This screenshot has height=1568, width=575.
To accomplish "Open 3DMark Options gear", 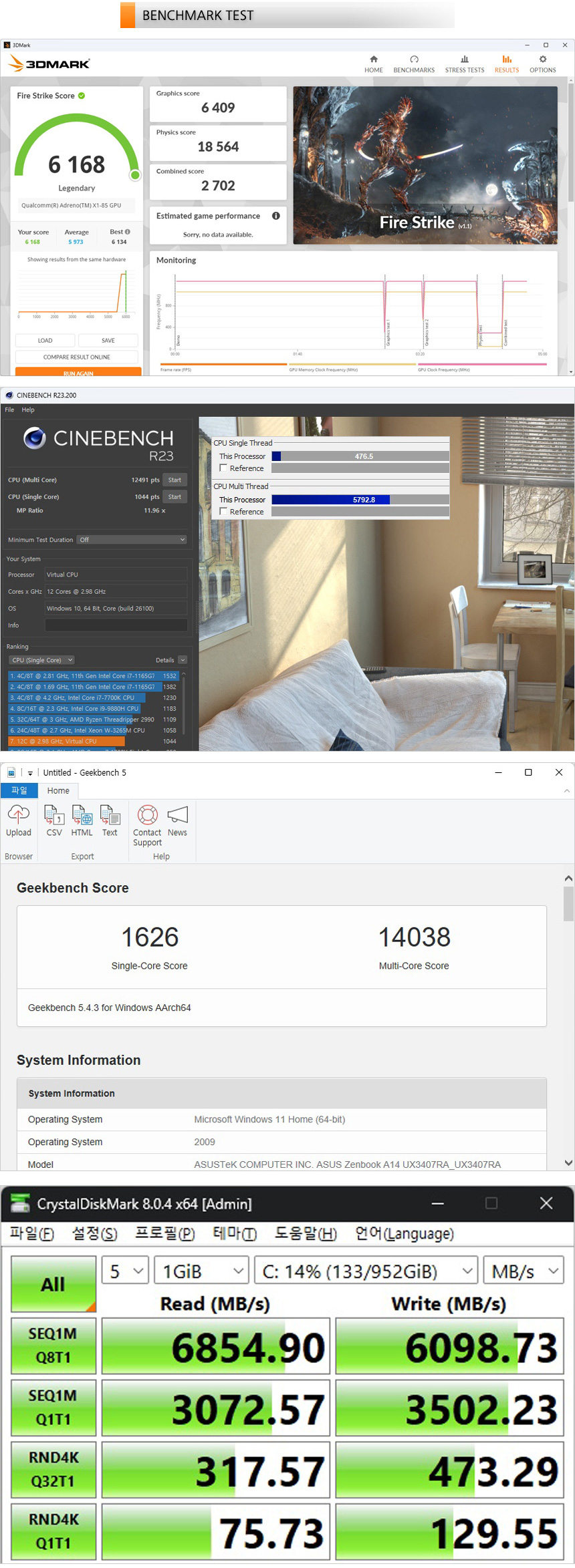I will (543, 64).
